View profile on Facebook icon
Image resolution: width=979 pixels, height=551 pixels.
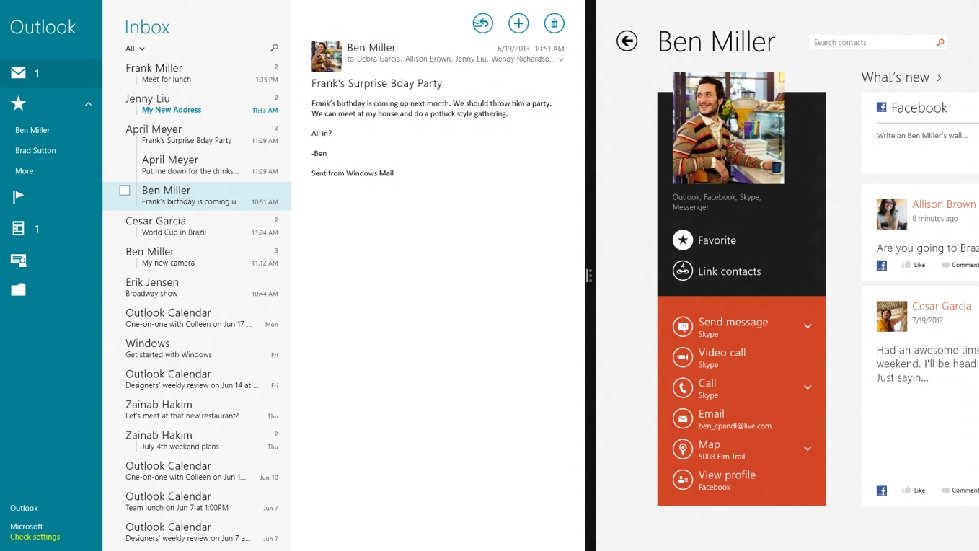point(682,479)
